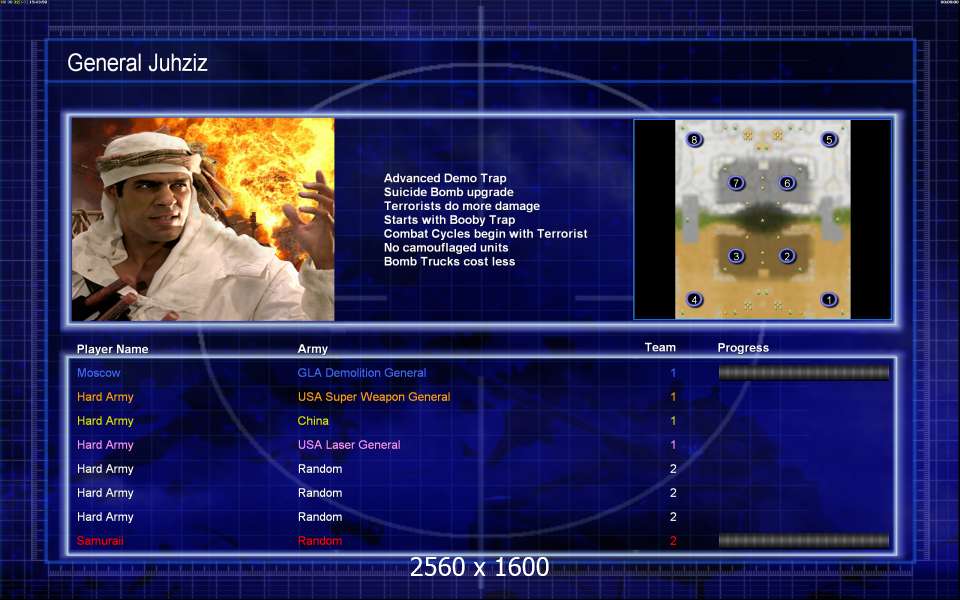
Task: Select the red player name 'Samuraii'
Action: (100, 541)
